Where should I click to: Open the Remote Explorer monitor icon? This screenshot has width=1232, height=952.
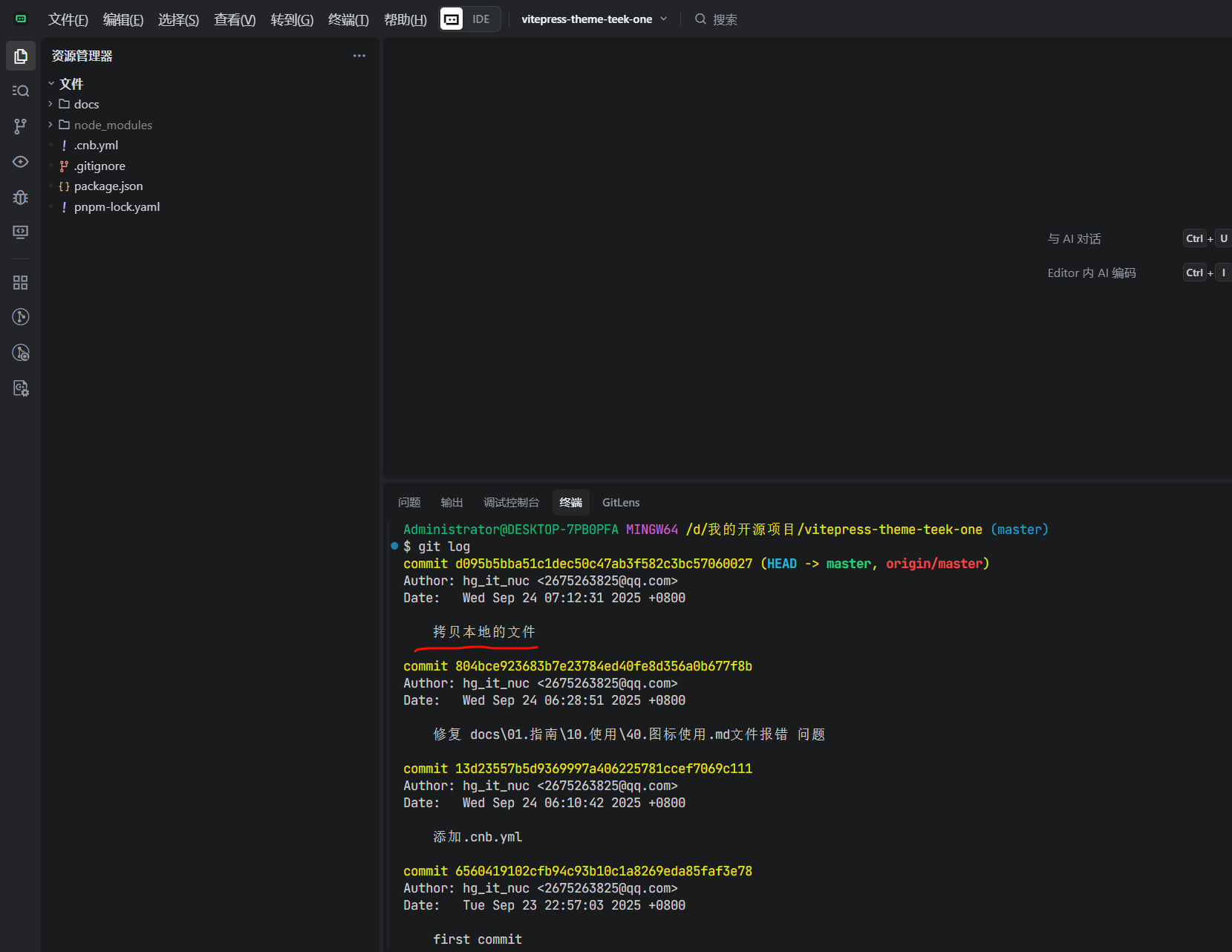(x=21, y=232)
